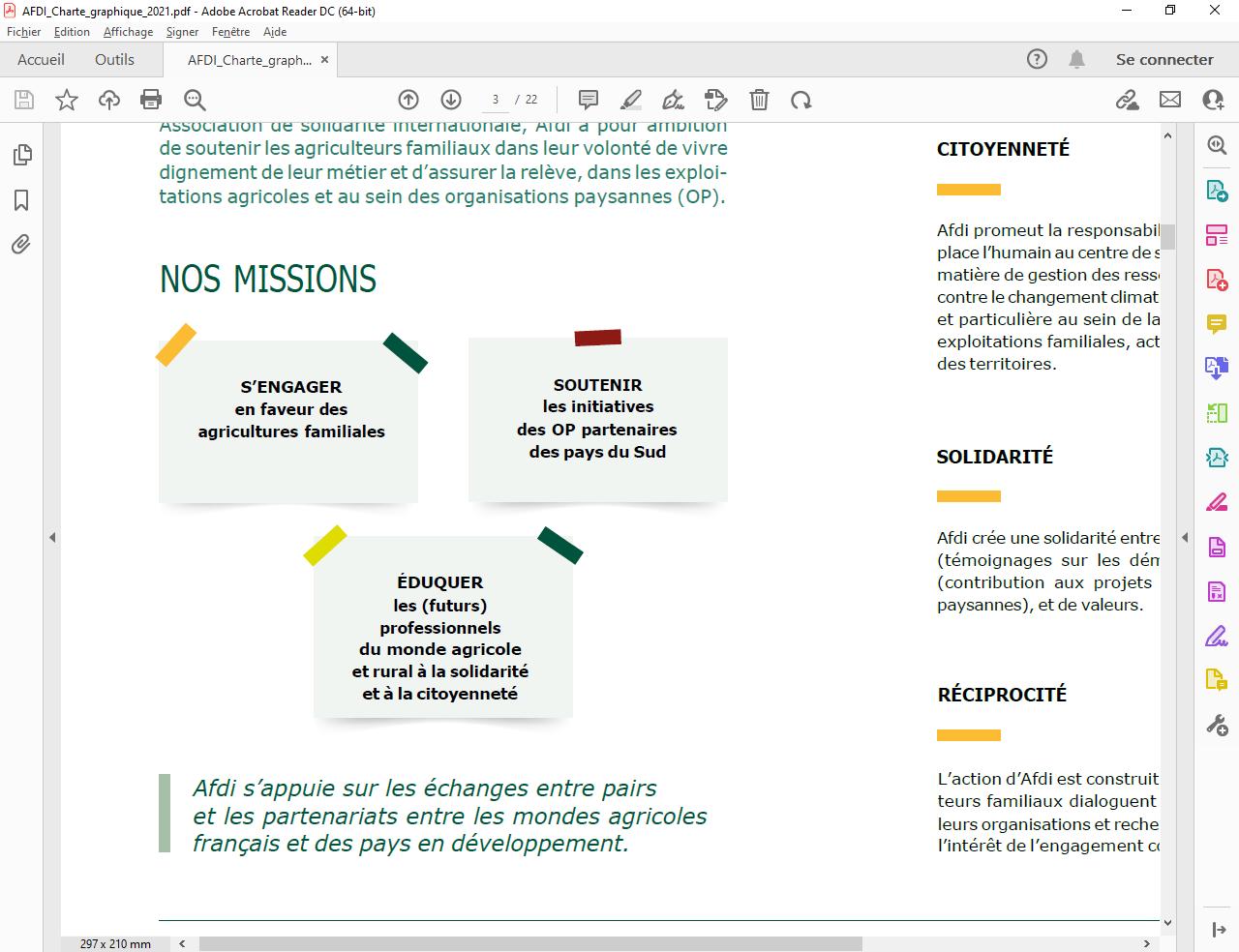Rotate the page clockwise
This screenshot has width=1239, height=952.
pyautogui.click(x=801, y=100)
